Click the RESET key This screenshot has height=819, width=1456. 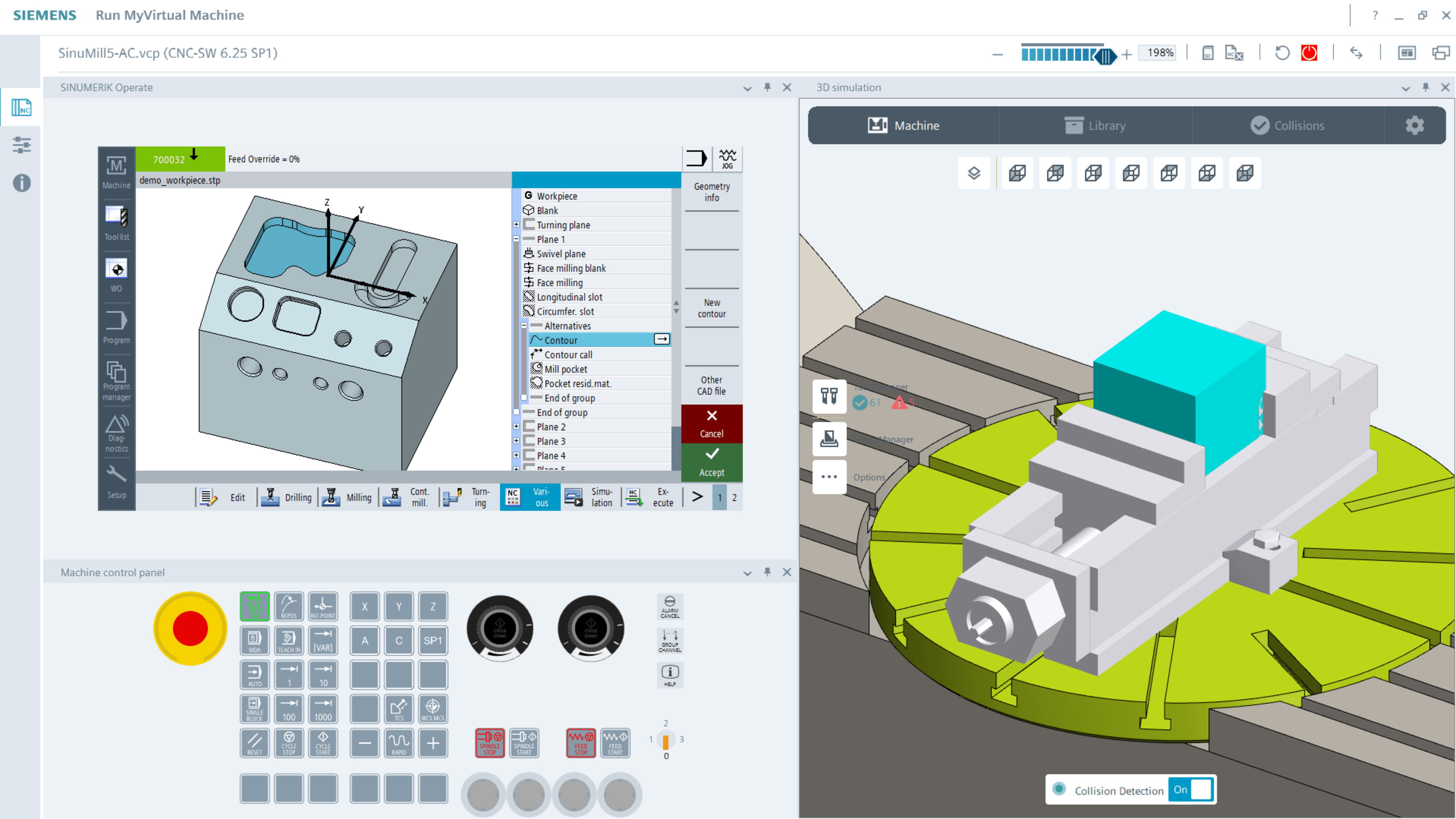pyautogui.click(x=254, y=743)
